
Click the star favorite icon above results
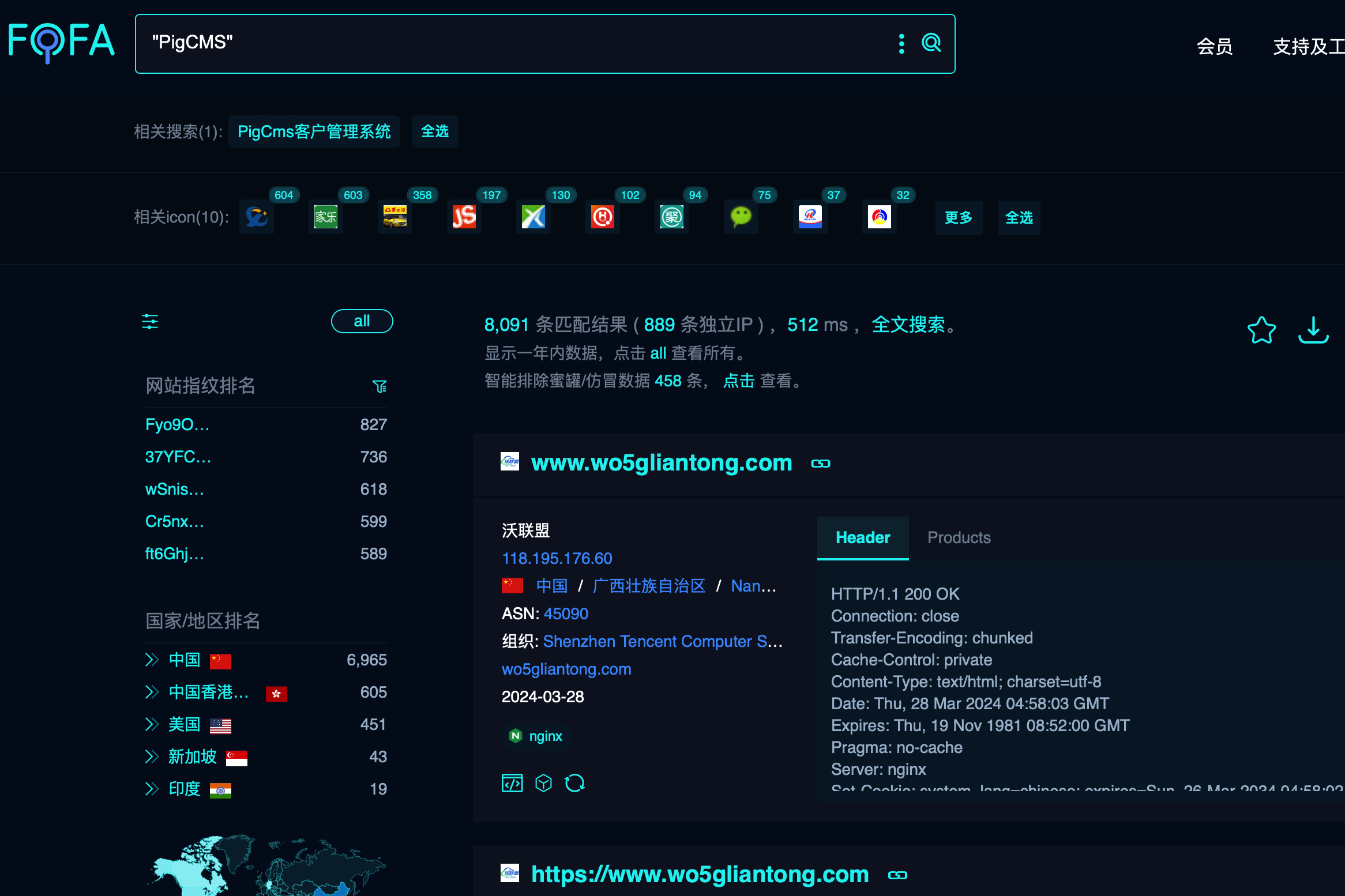point(1261,330)
